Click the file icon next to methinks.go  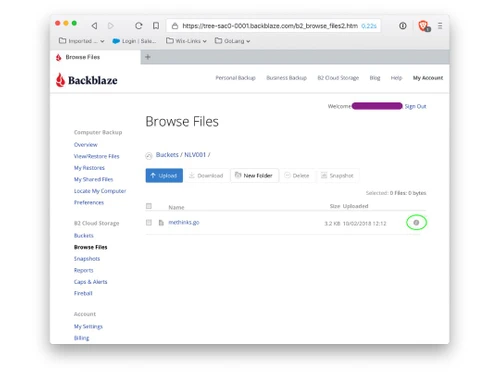[x=161, y=223]
